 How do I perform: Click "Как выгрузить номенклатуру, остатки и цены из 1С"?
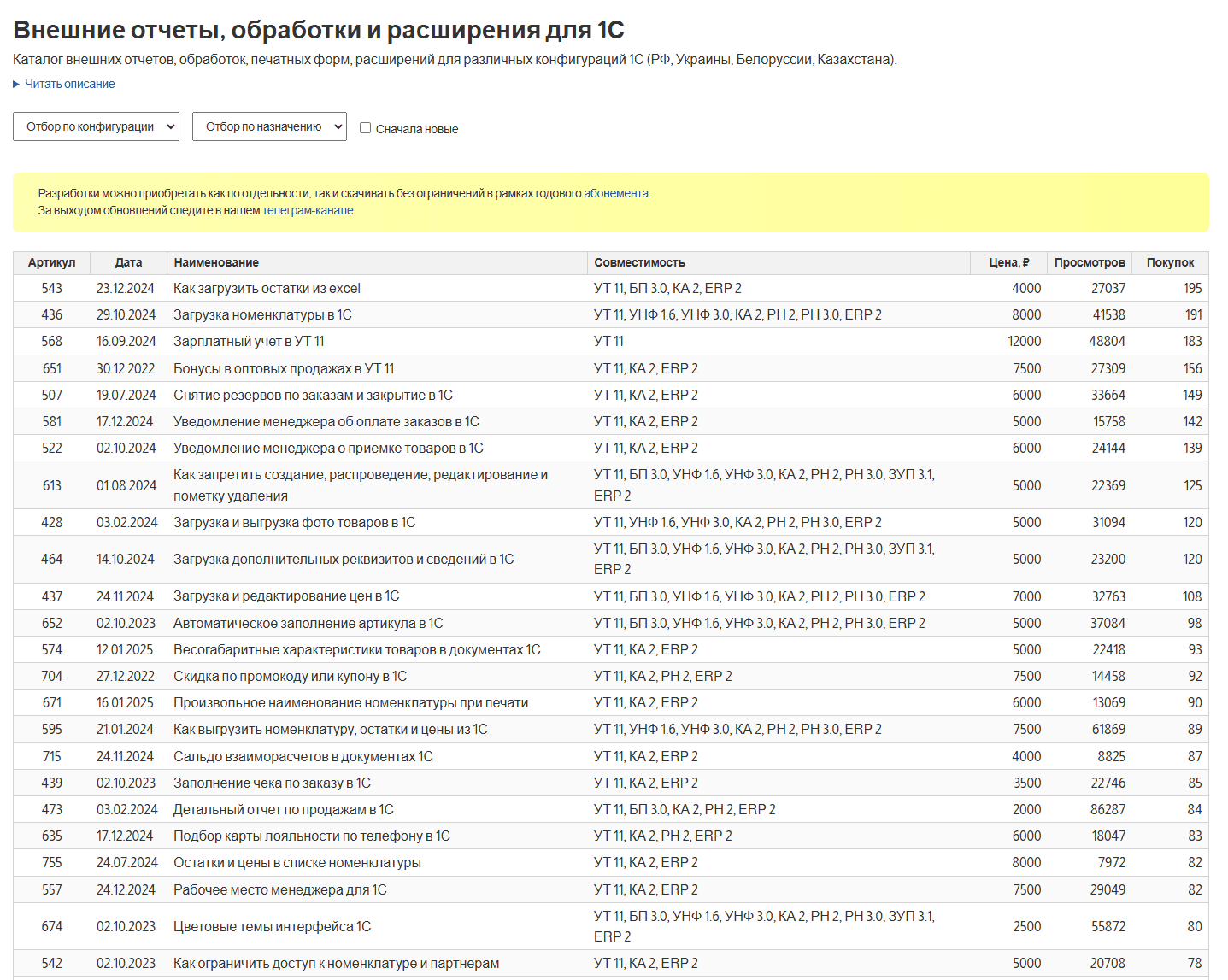[331, 729]
